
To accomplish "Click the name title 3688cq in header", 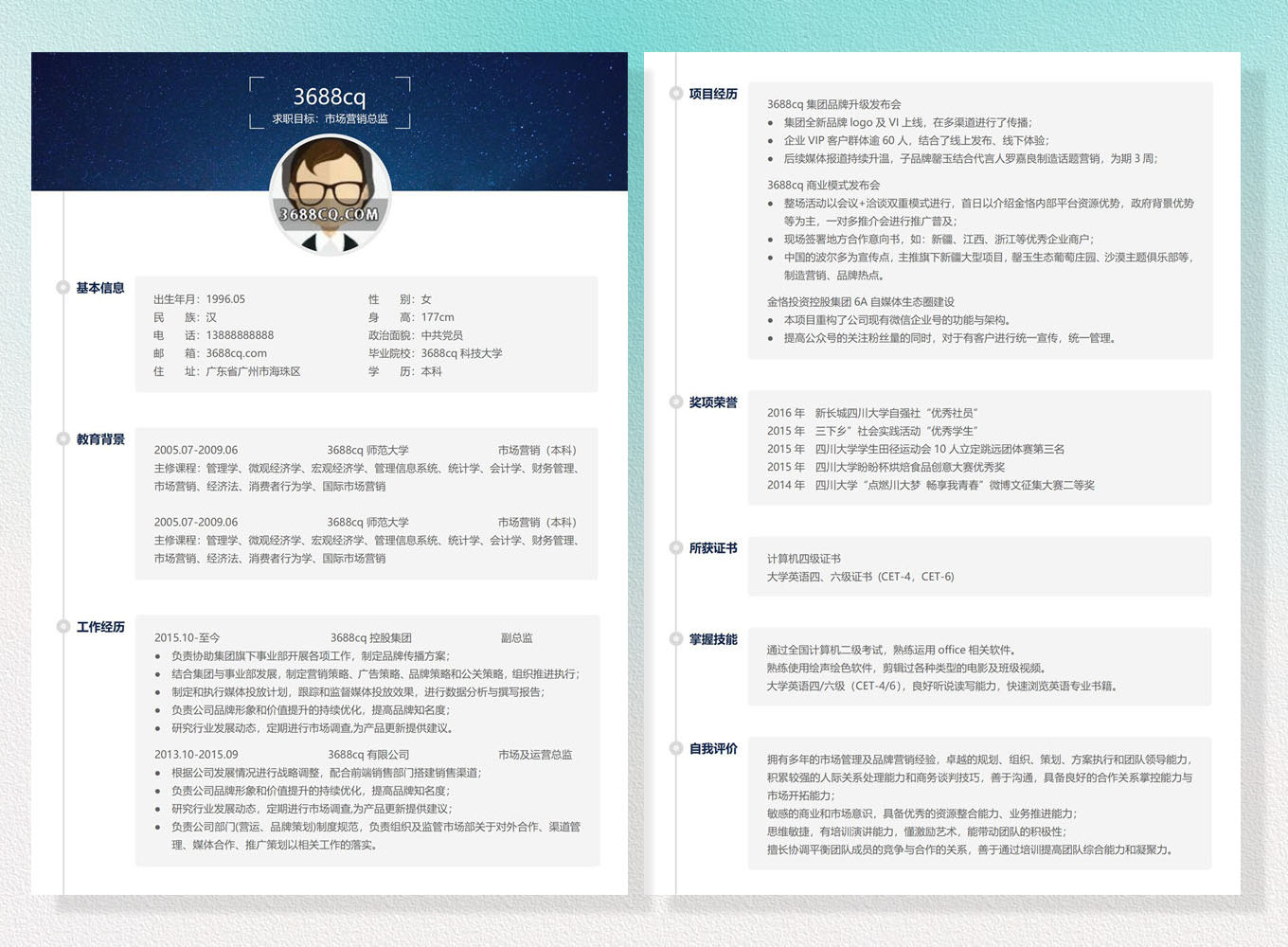I will (329, 97).
